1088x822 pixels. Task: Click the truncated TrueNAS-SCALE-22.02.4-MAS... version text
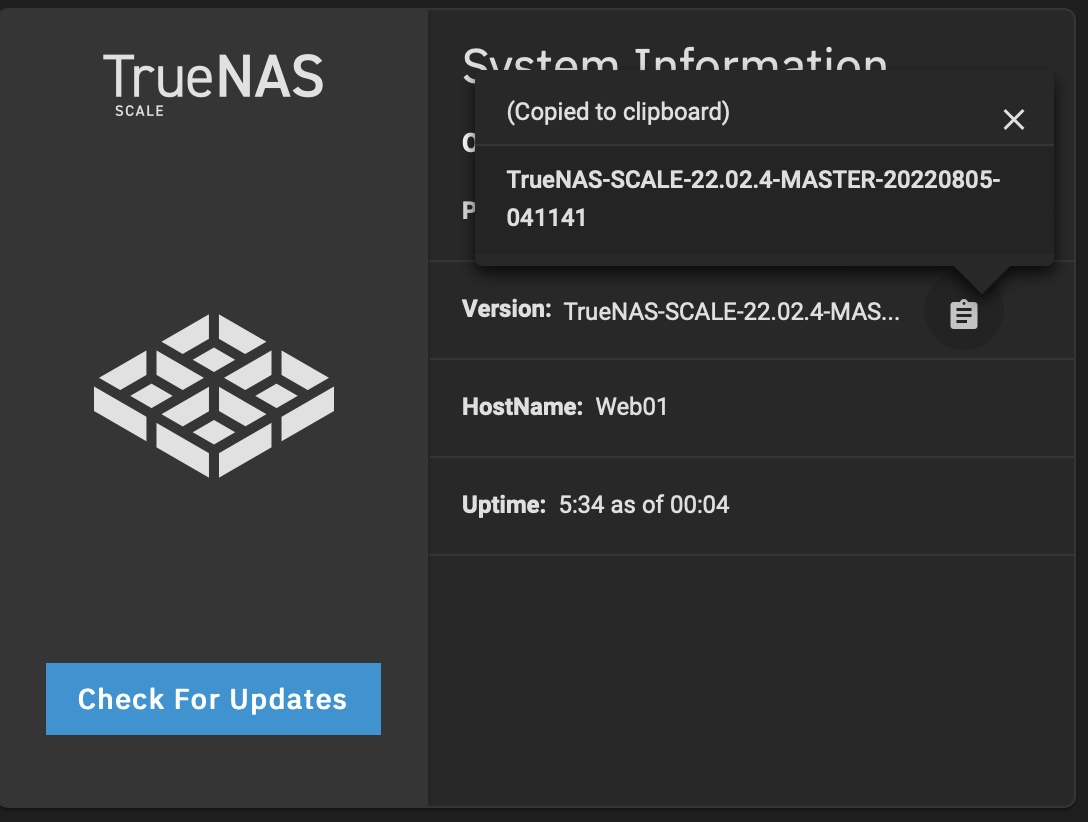click(731, 311)
